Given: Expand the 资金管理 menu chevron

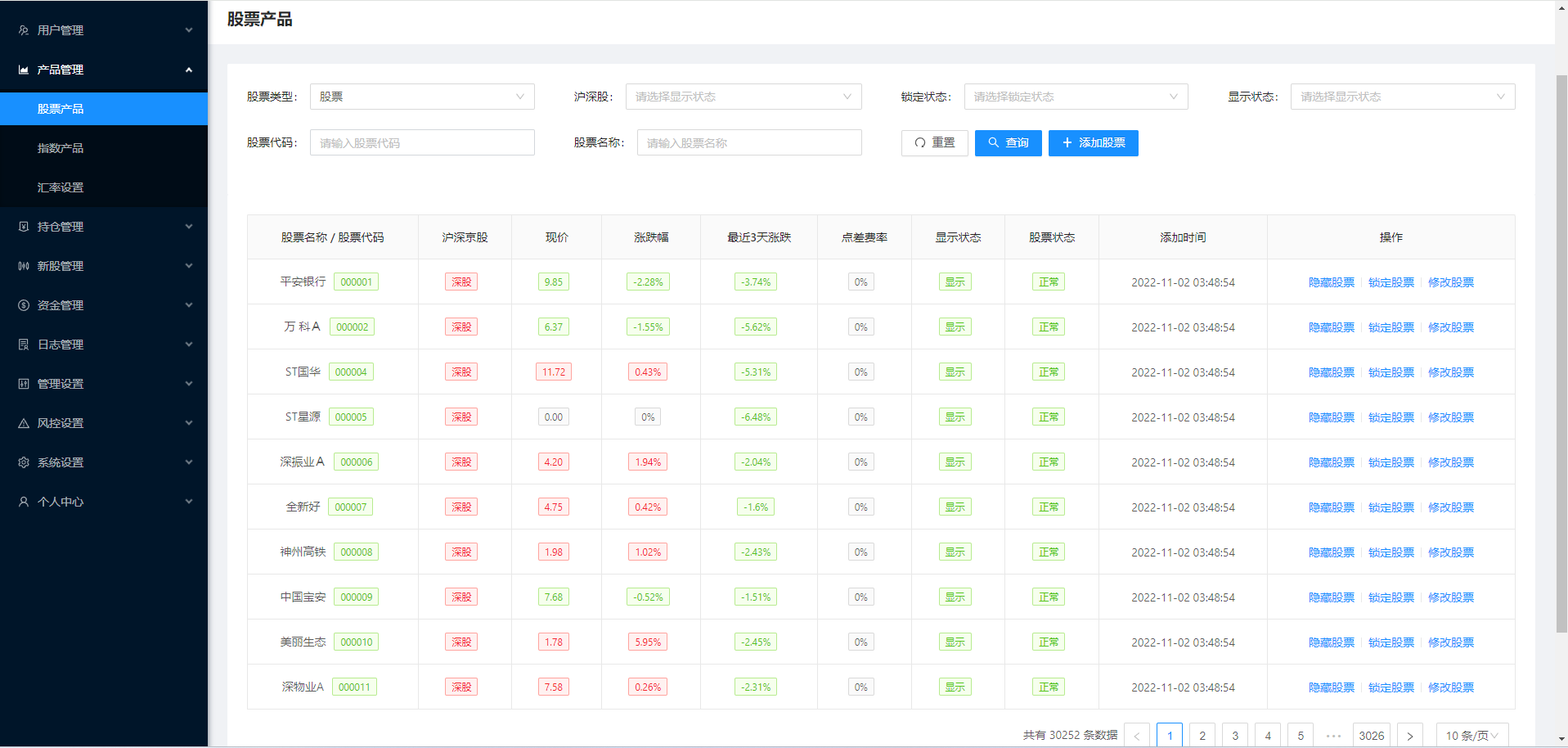Looking at the screenshot, I should coord(189,305).
